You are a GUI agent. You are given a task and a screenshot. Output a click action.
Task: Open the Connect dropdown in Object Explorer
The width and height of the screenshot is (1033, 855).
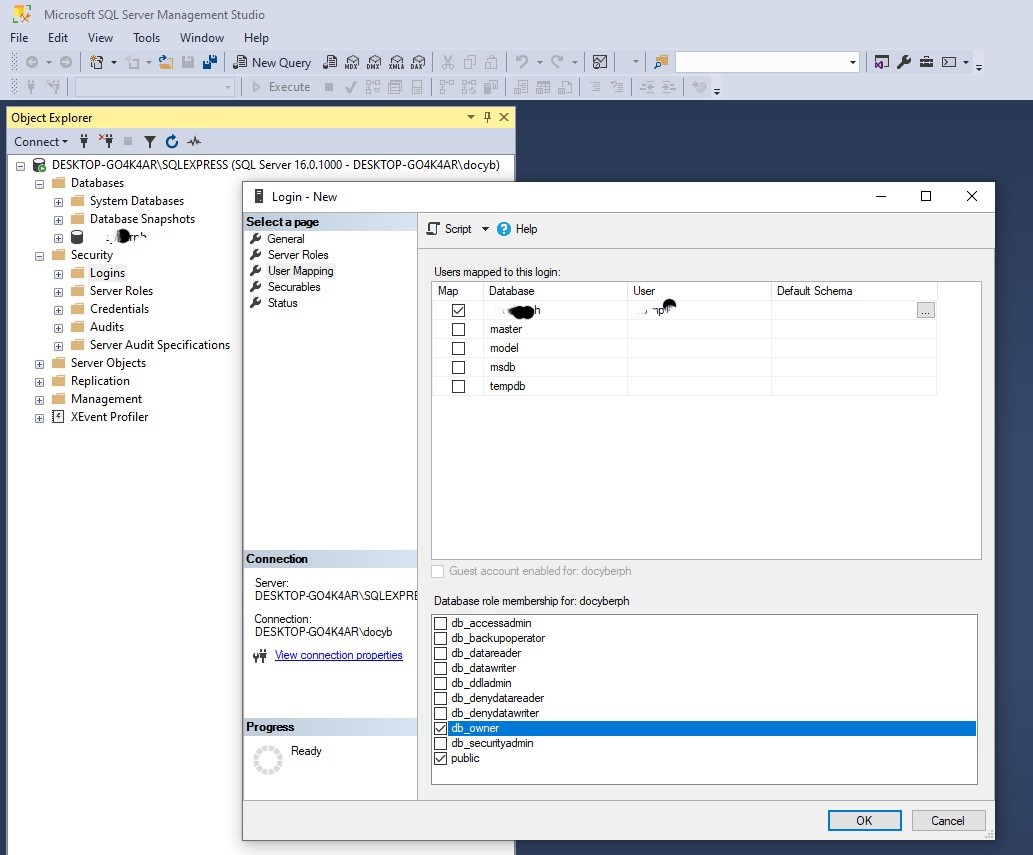click(40, 141)
